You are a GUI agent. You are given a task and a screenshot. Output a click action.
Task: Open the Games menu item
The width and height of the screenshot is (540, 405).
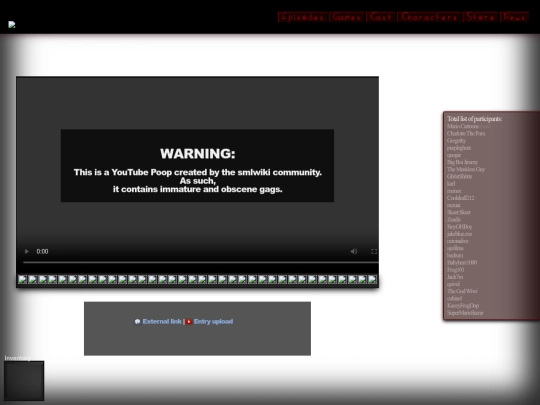[x=347, y=17]
